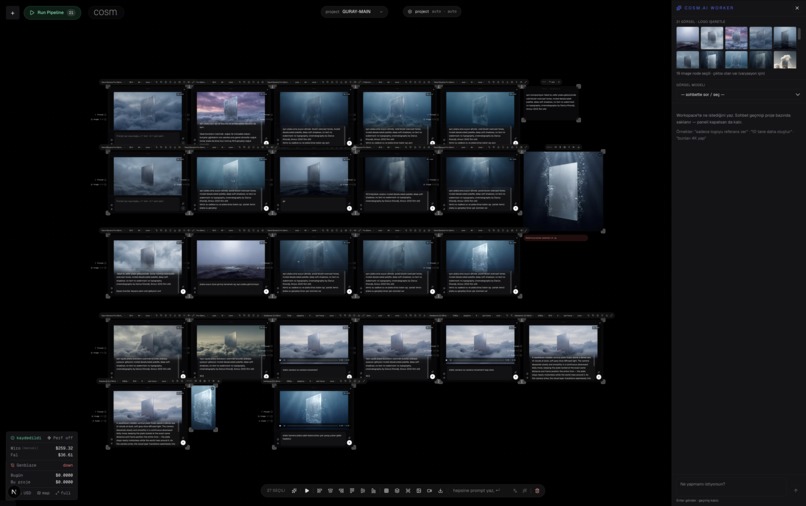Select the purple-sky thumbnail in AI Worker panel

(736, 38)
